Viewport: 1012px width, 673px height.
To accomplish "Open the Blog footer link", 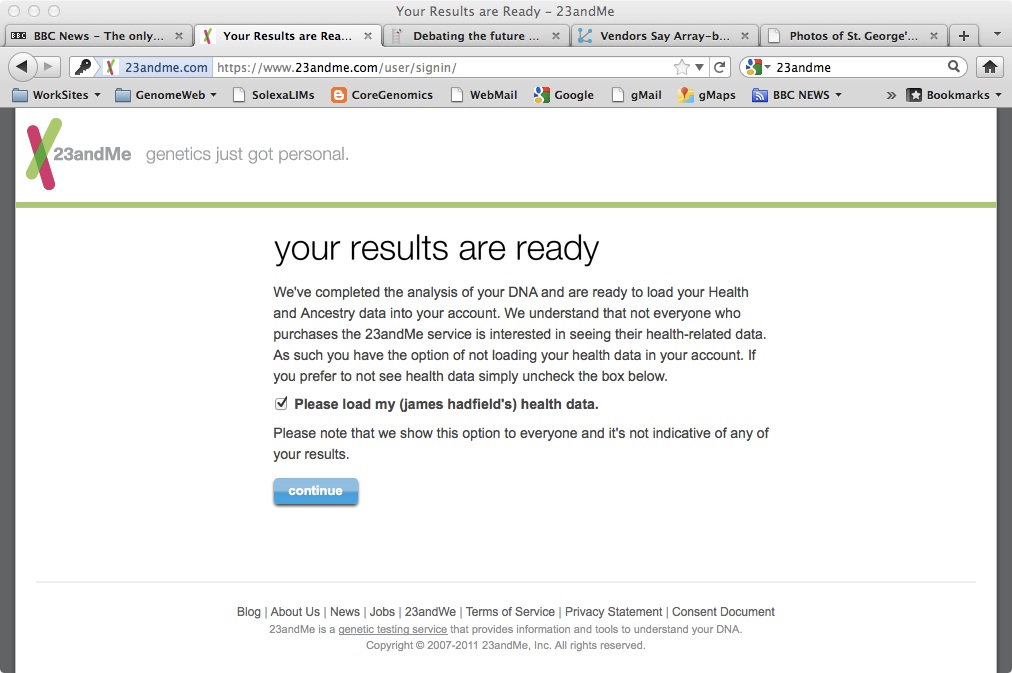I will click(x=248, y=611).
